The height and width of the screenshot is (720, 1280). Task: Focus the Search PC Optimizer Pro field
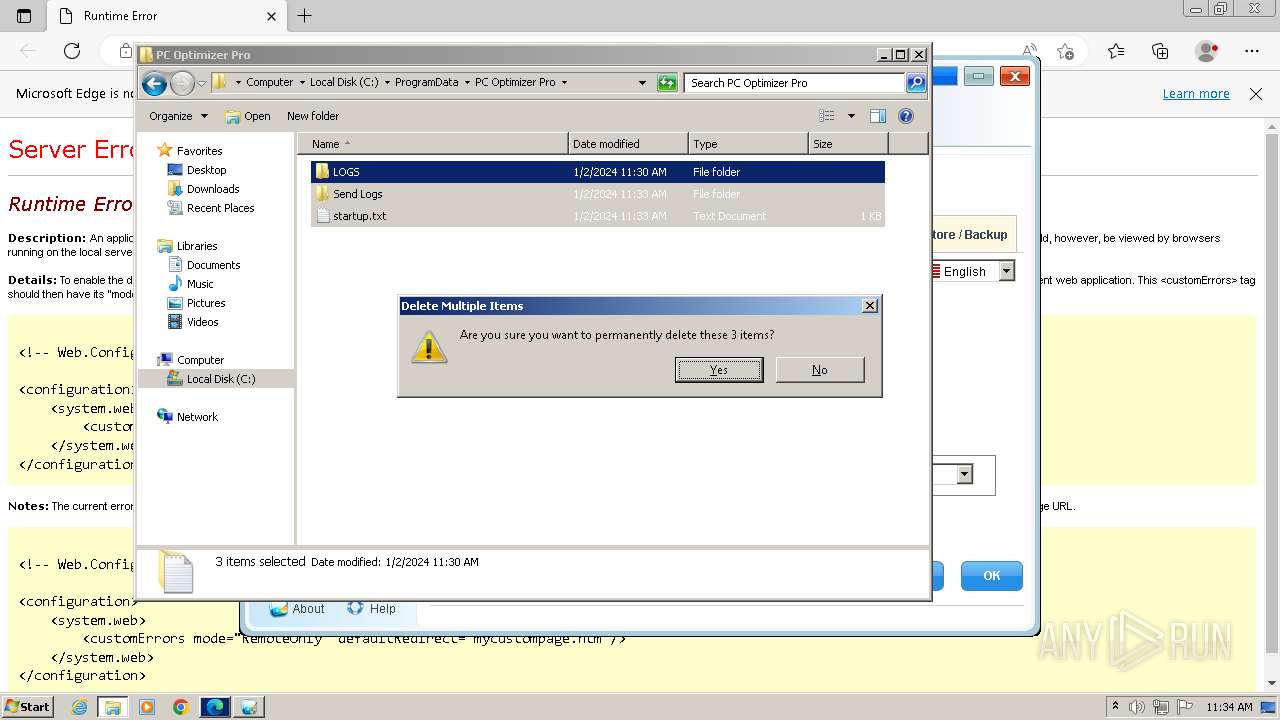point(795,83)
